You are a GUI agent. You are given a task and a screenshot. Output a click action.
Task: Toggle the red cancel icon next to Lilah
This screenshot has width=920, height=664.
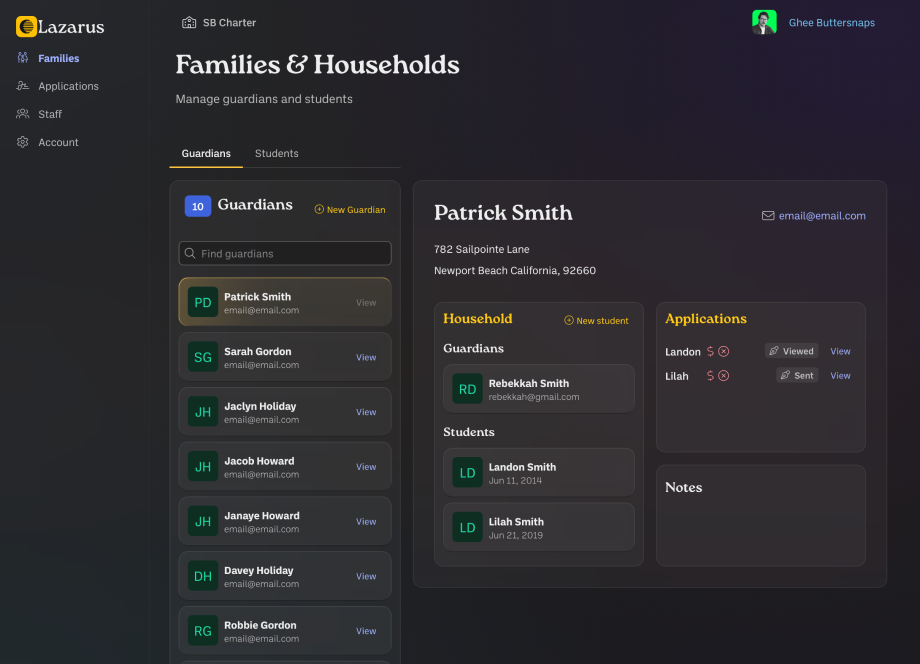click(x=725, y=376)
